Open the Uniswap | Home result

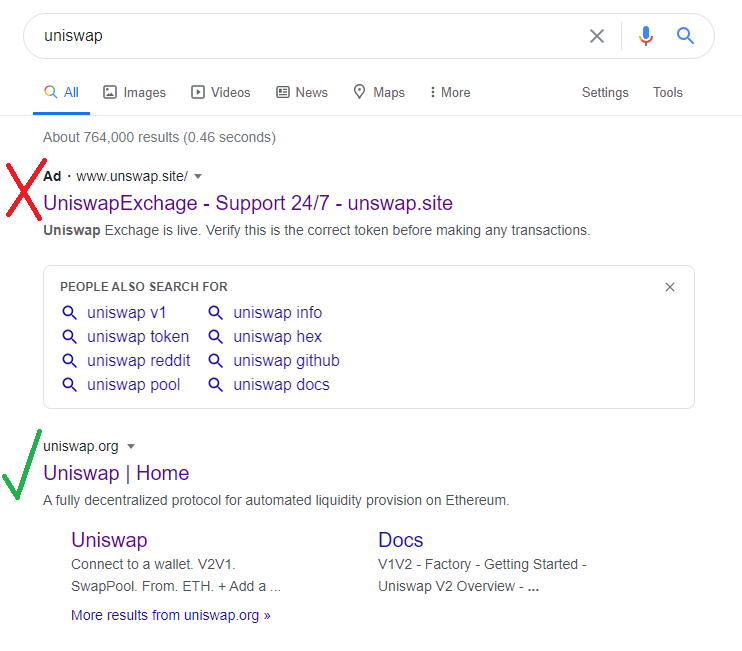pos(116,473)
